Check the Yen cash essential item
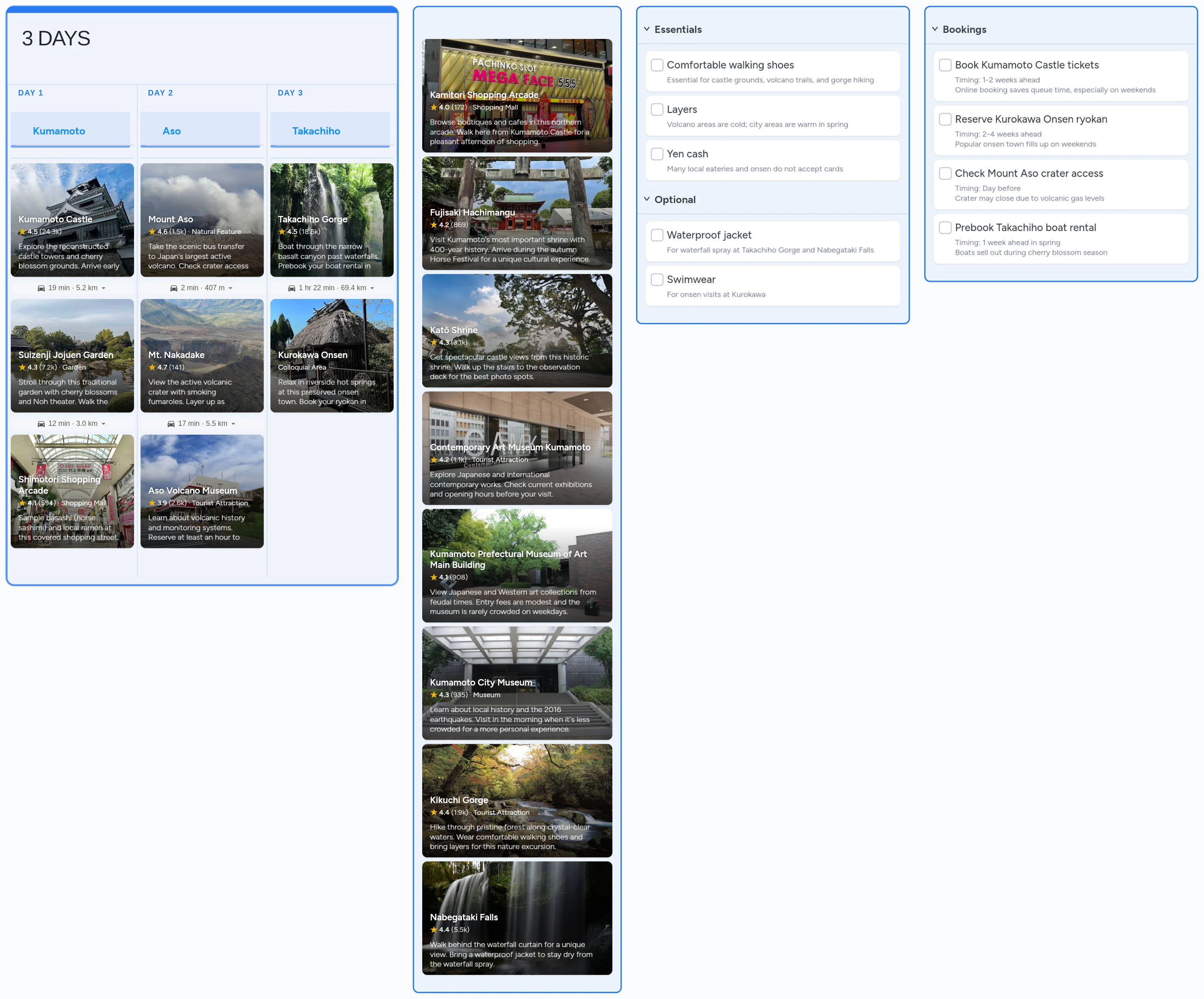 [657, 154]
